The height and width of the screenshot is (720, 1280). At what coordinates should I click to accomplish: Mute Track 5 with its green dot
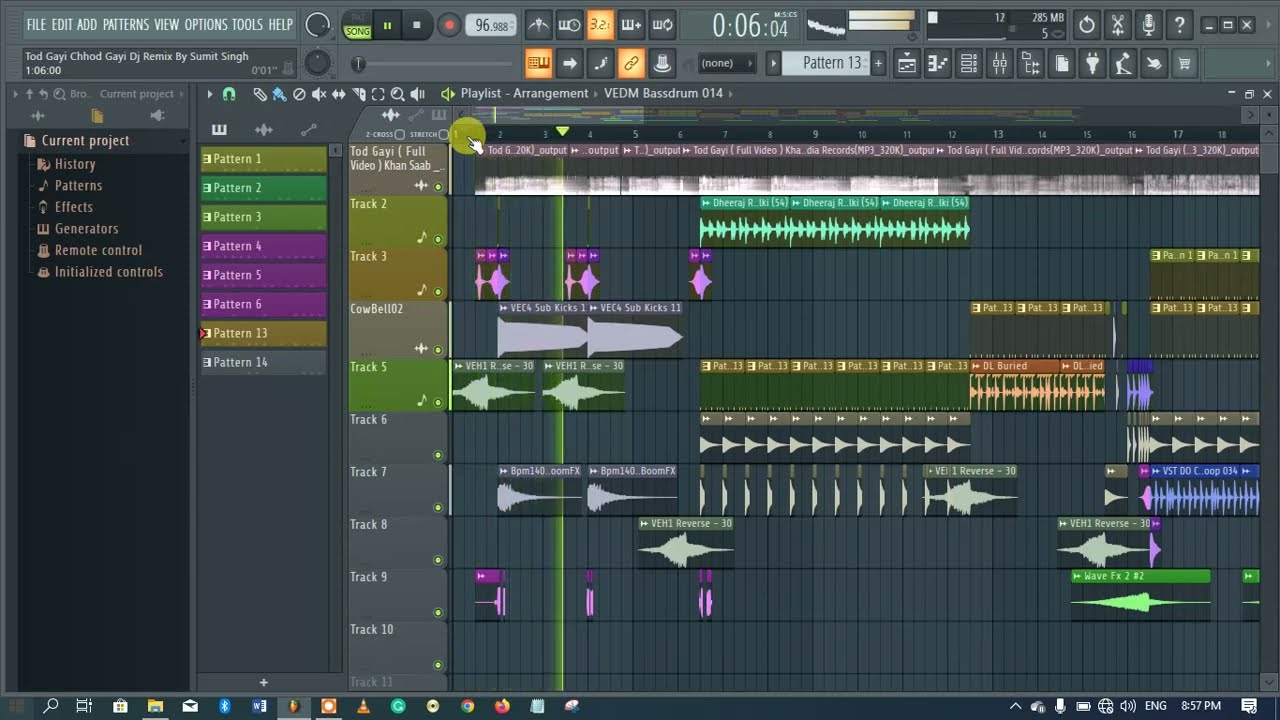click(x=438, y=402)
